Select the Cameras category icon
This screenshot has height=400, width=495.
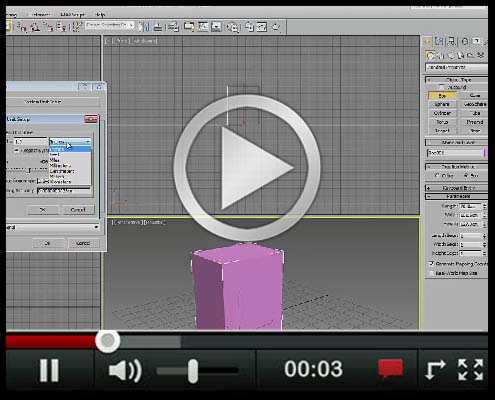460,55
